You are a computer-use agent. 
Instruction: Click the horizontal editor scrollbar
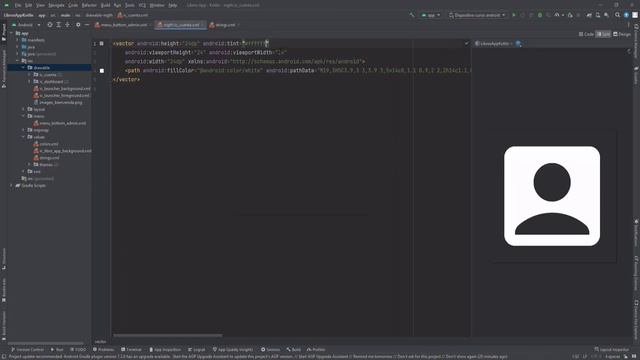[x=168, y=336]
